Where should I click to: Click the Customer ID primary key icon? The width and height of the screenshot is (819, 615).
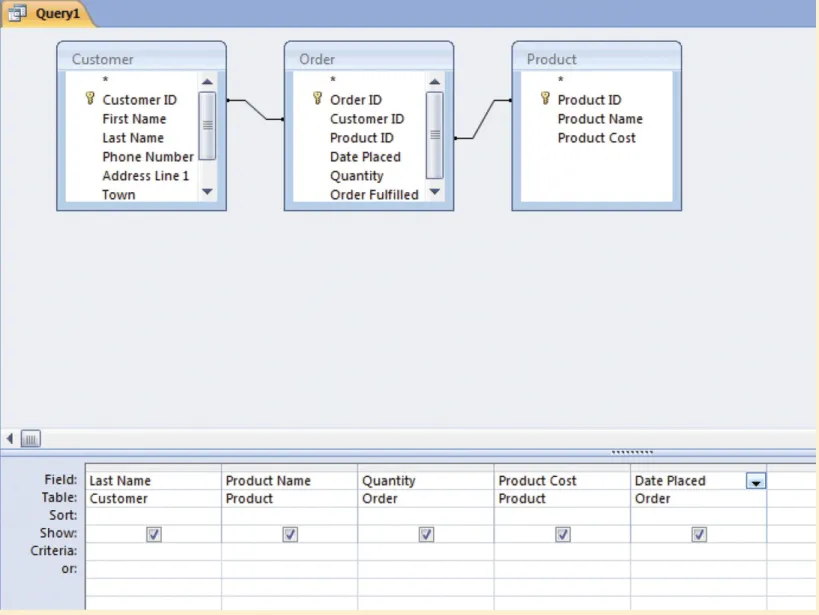click(x=90, y=98)
